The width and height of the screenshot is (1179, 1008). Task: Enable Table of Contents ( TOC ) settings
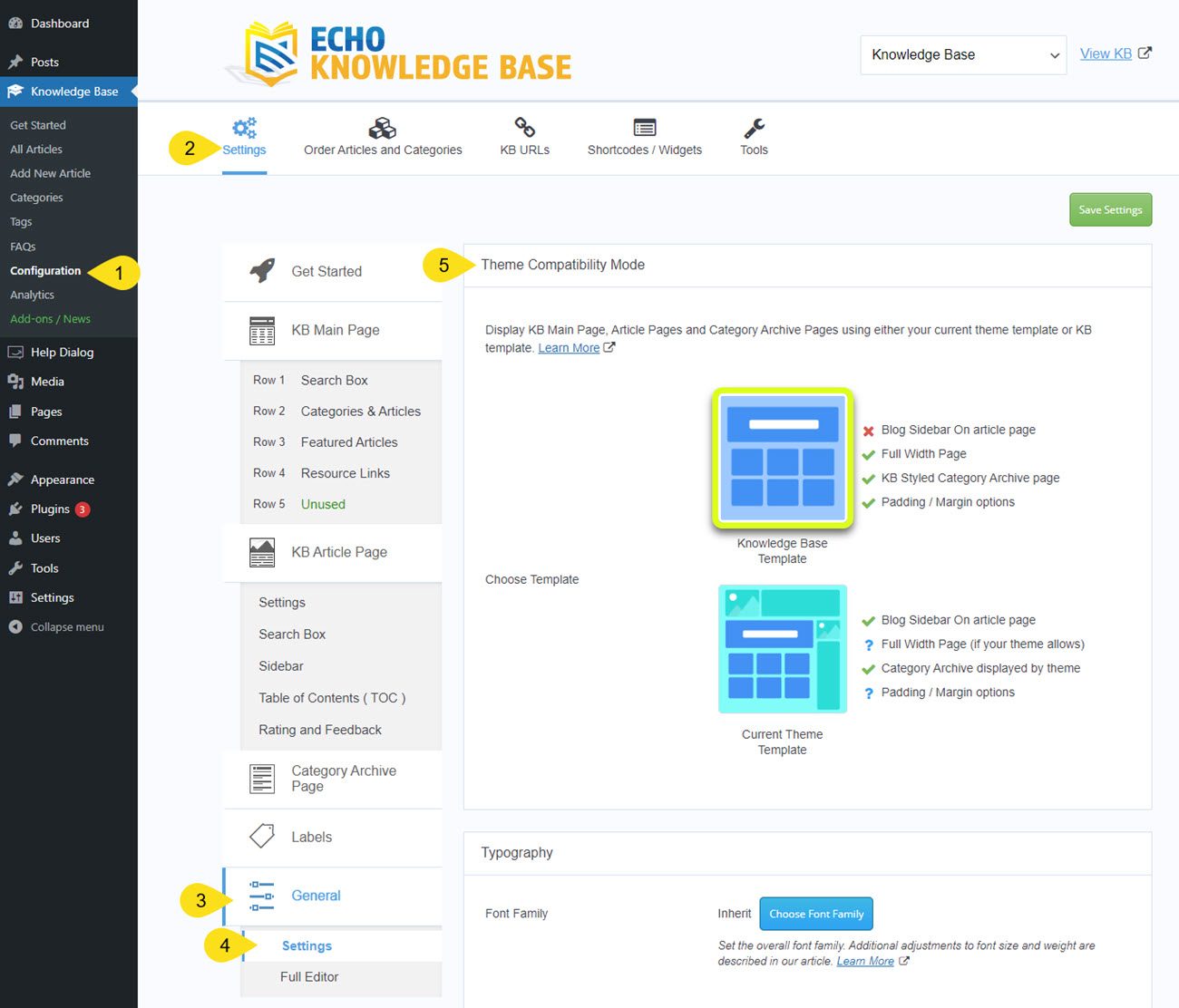pos(332,697)
